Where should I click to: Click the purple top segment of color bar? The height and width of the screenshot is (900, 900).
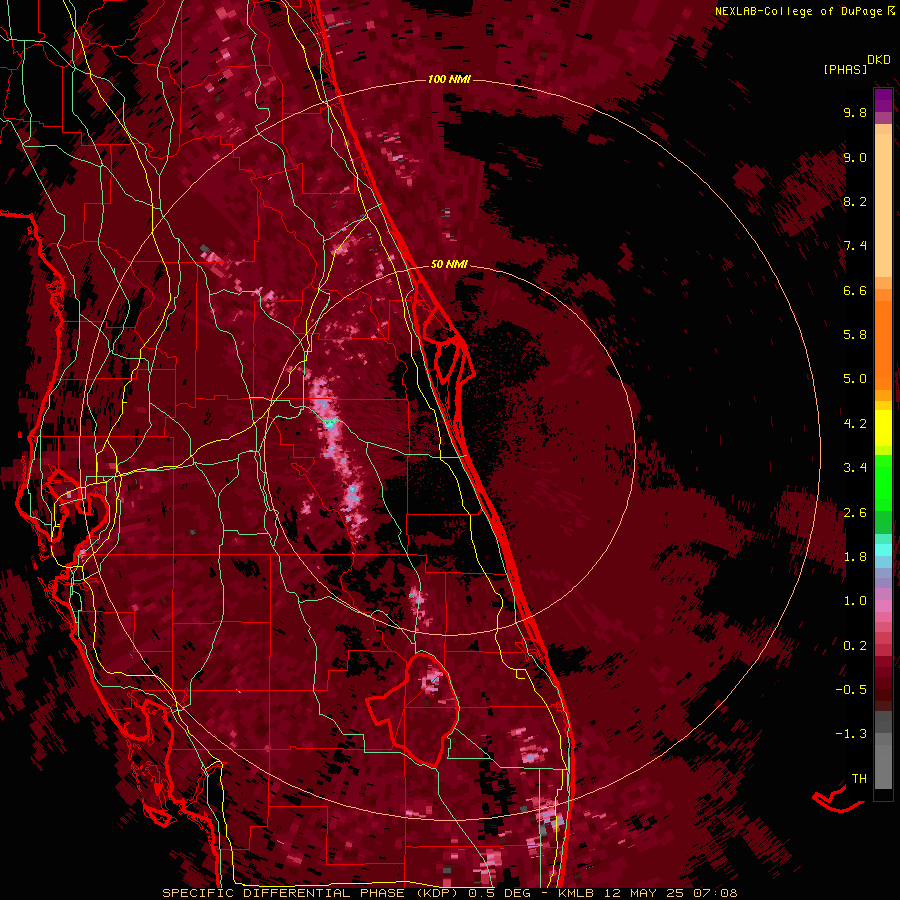coord(883,100)
